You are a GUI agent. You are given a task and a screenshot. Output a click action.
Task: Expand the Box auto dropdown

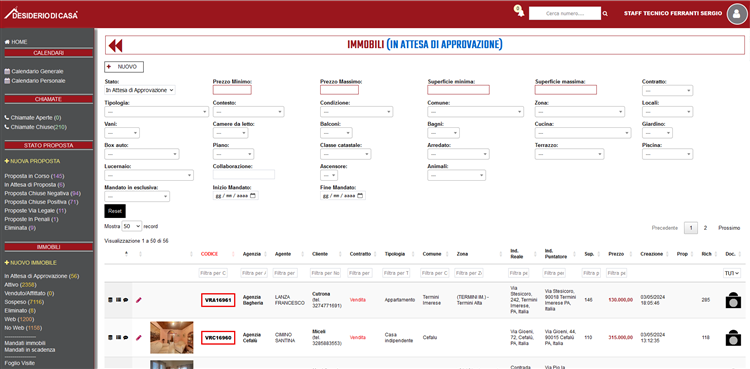(x=142, y=154)
